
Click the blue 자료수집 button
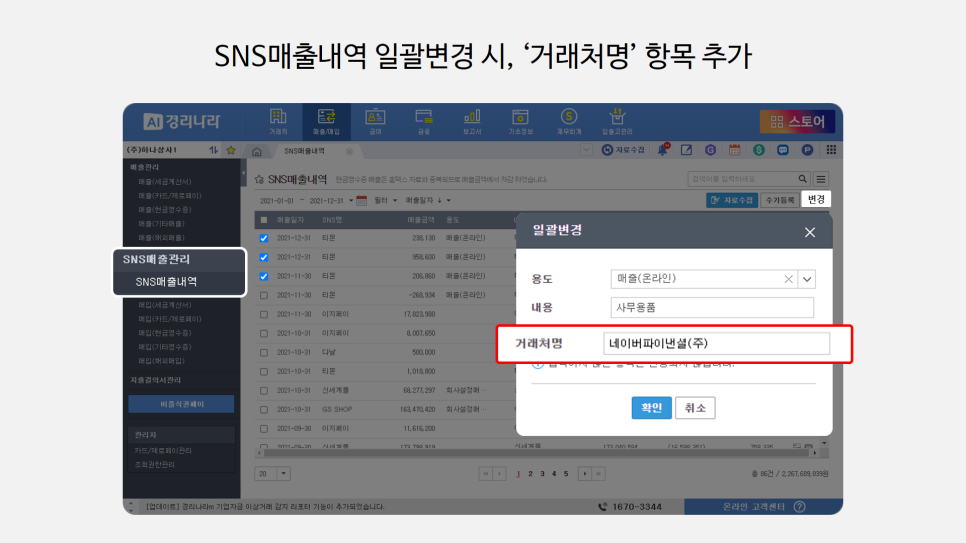(x=732, y=200)
